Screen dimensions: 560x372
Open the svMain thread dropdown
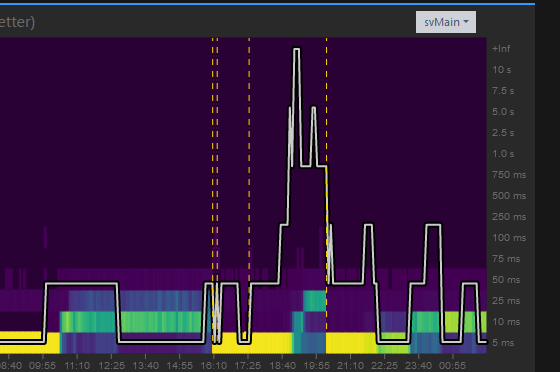coord(446,22)
